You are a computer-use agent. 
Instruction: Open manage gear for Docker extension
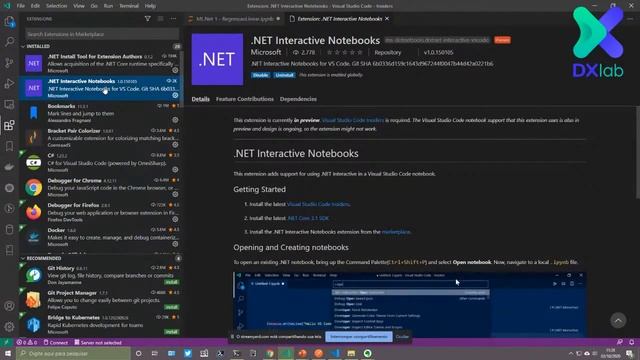click(175, 244)
